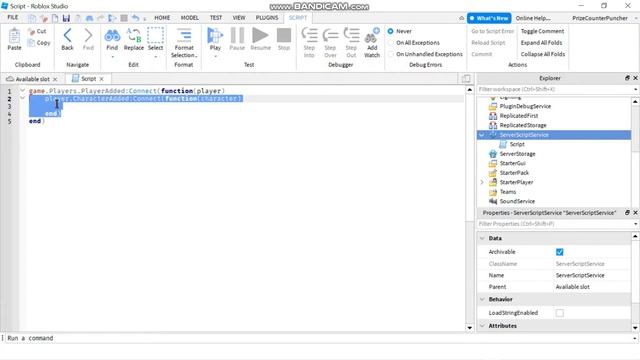The height and width of the screenshot is (360, 640).
Task: Collapse the ServerScriptService tree node
Action: [x=482, y=135]
